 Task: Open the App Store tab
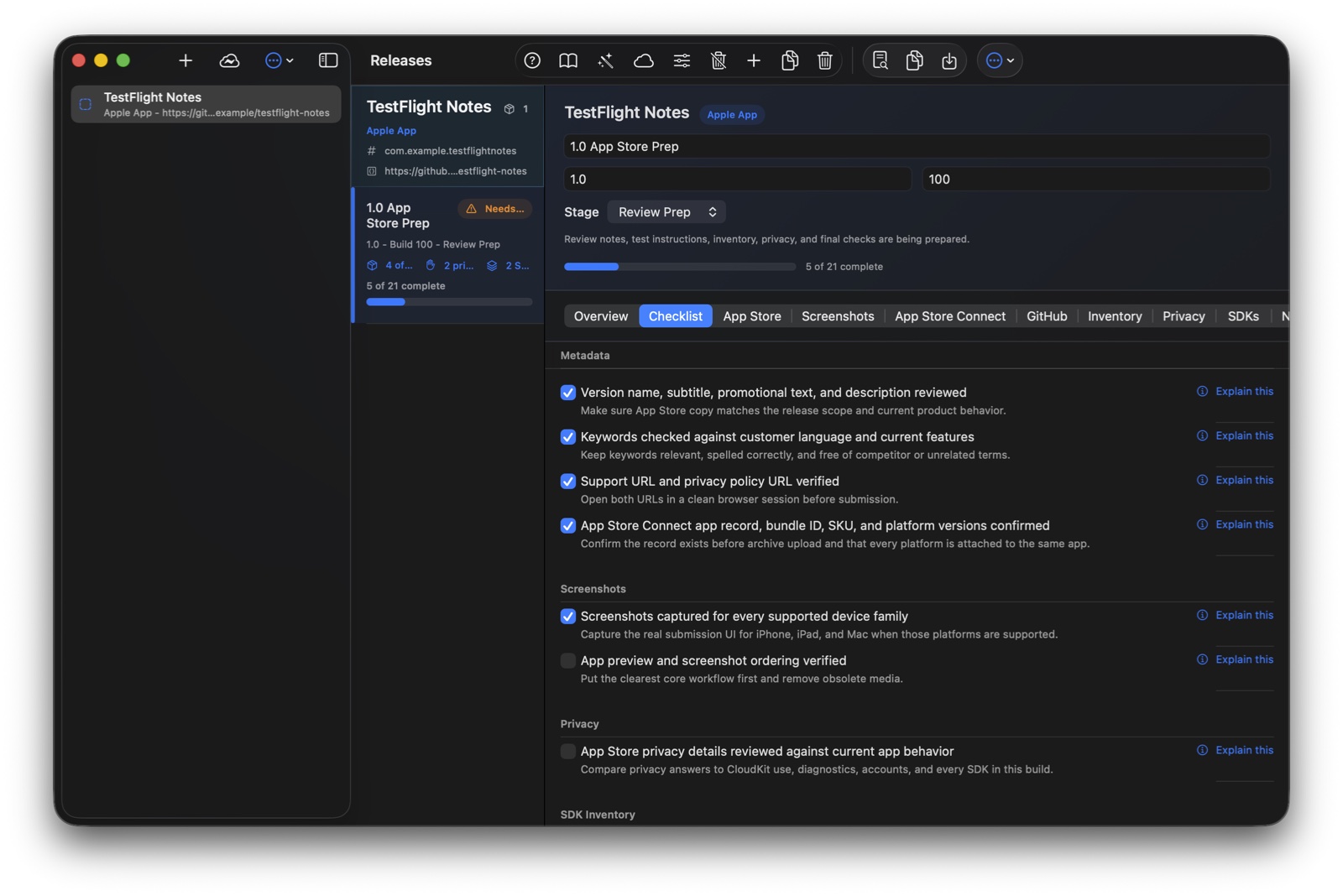pos(752,316)
